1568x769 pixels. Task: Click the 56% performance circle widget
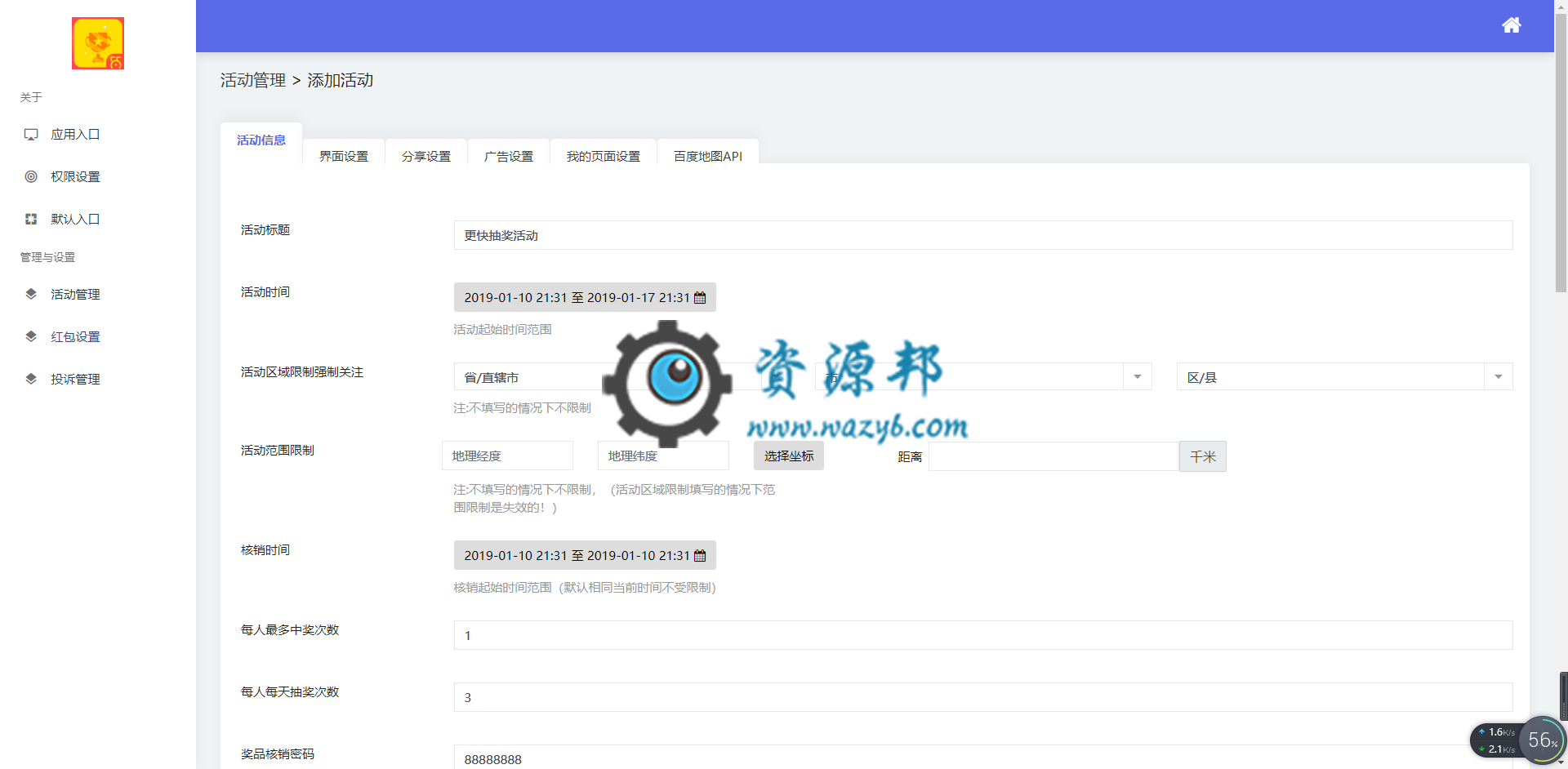(x=1543, y=740)
